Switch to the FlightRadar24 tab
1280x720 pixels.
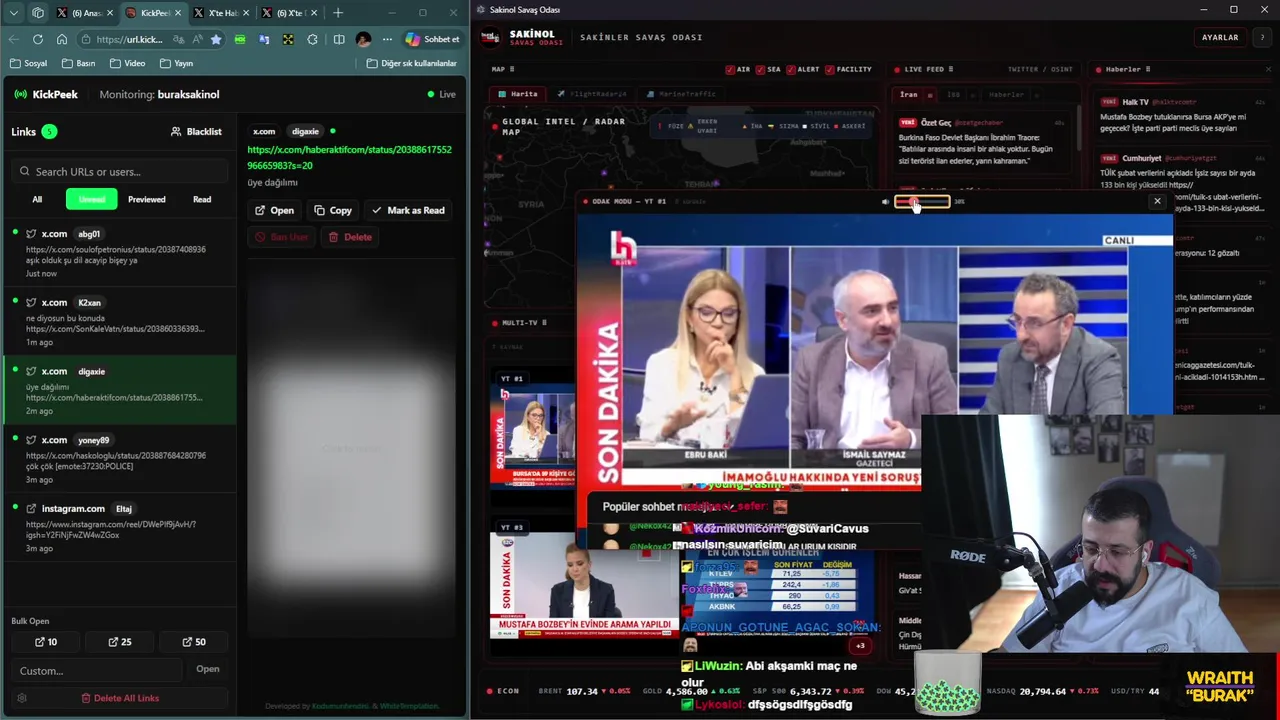point(593,94)
